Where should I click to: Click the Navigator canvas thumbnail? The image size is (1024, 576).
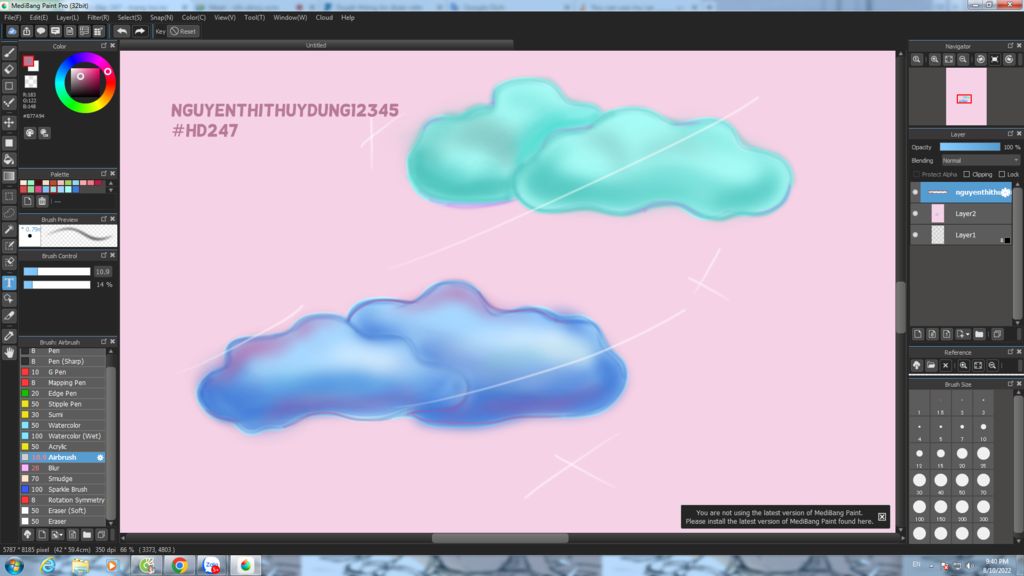pos(966,97)
